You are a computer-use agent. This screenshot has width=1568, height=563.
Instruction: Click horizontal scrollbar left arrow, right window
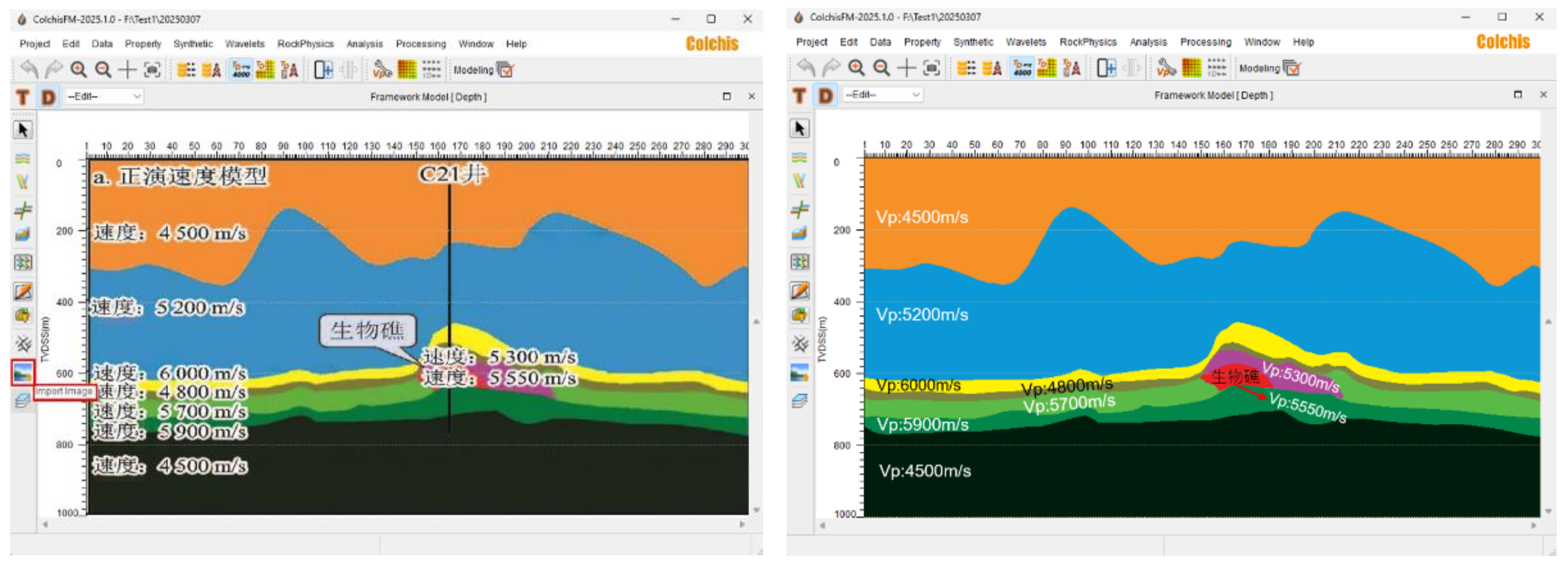click(x=822, y=525)
